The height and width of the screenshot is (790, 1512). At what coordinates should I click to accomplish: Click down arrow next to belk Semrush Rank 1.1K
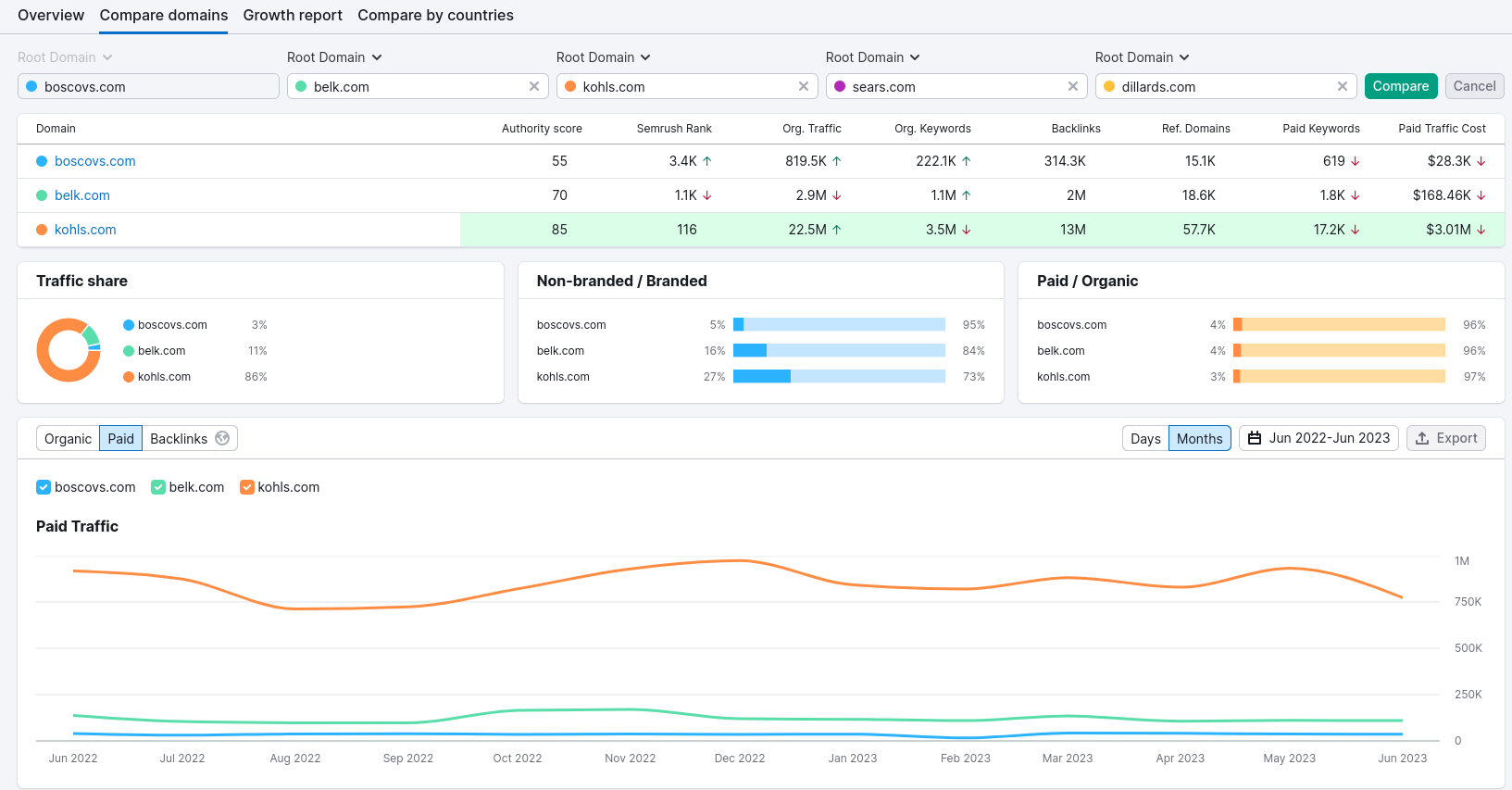click(707, 195)
